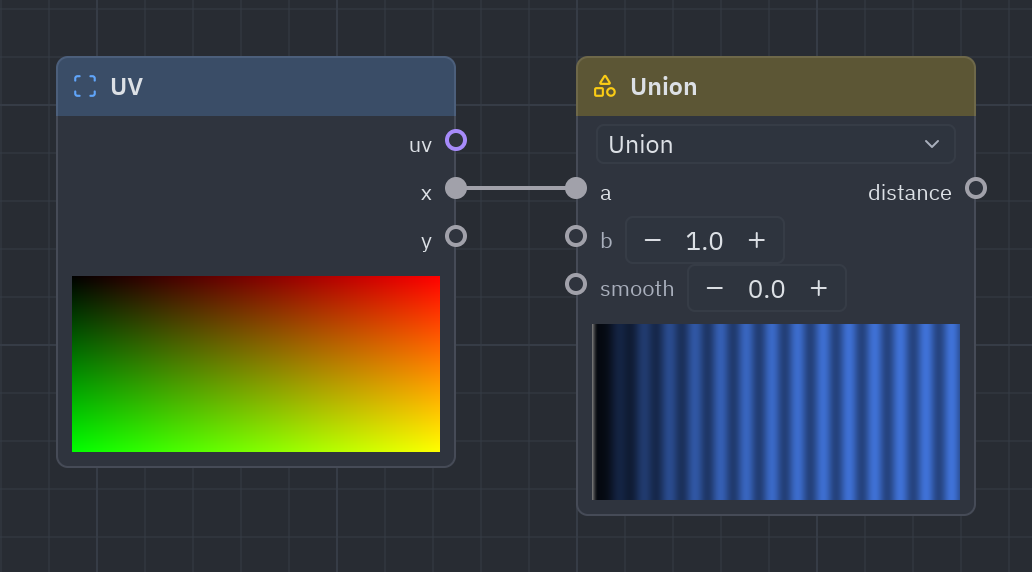
Task: Click the Union blue striped preview thumbnail
Action: click(x=776, y=412)
